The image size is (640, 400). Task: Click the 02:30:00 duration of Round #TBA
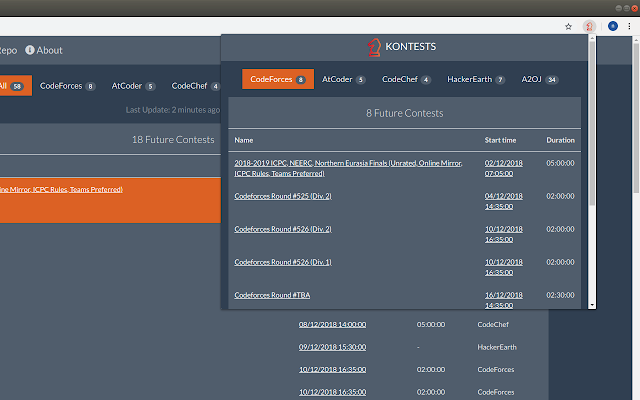560,295
